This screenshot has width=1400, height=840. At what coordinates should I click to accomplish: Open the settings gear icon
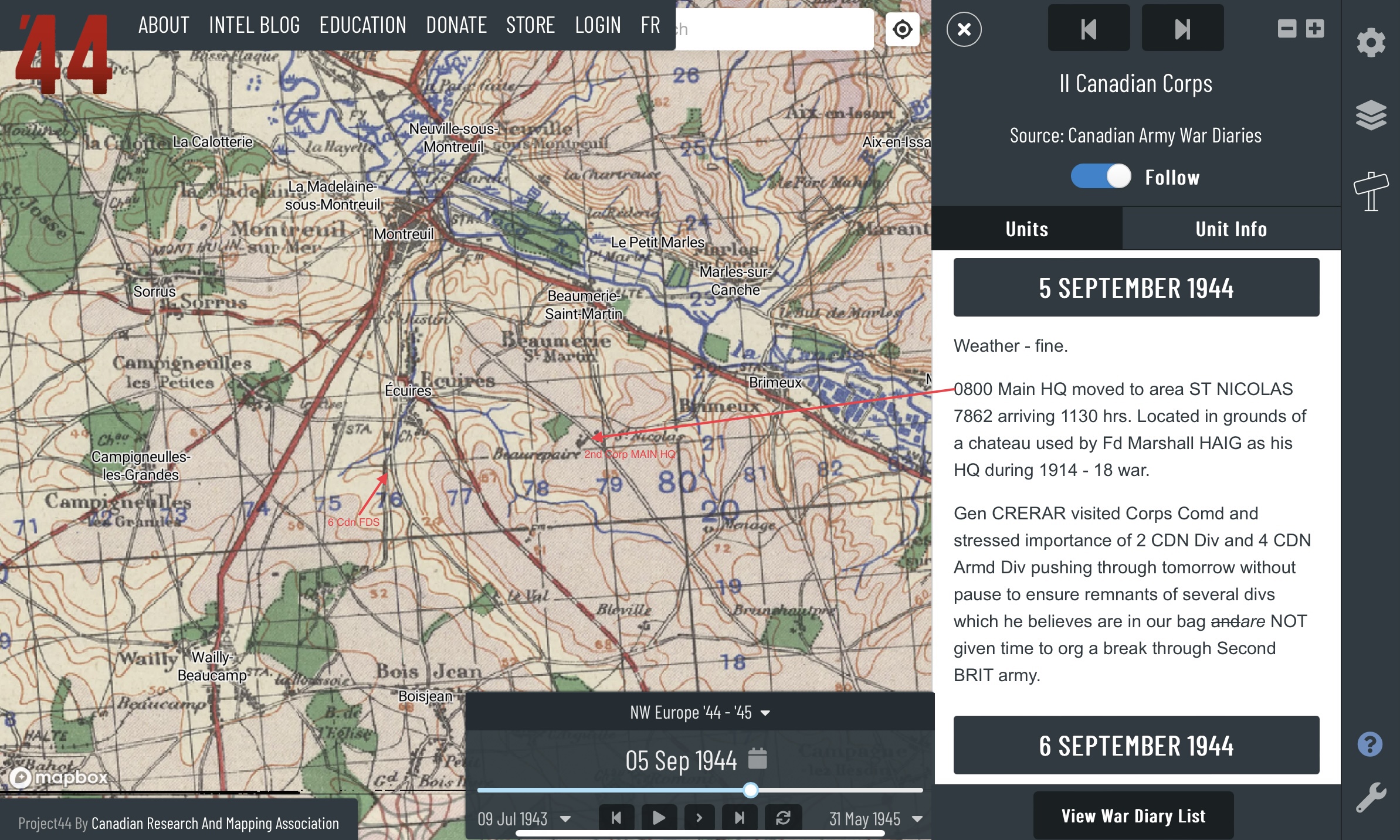pyautogui.click(x=1371, y=42)
